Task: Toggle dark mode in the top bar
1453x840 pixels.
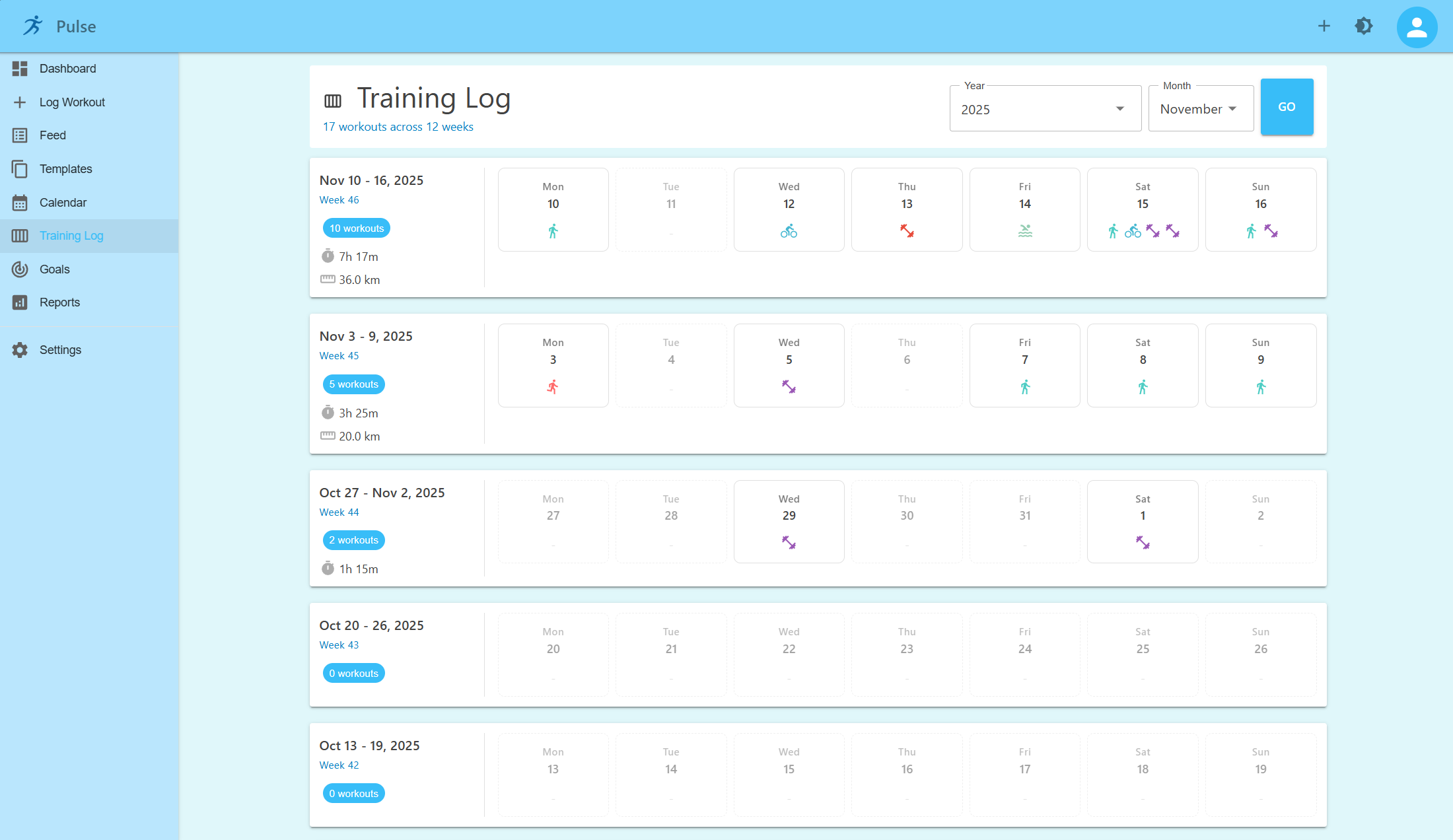Action: 1364,26
